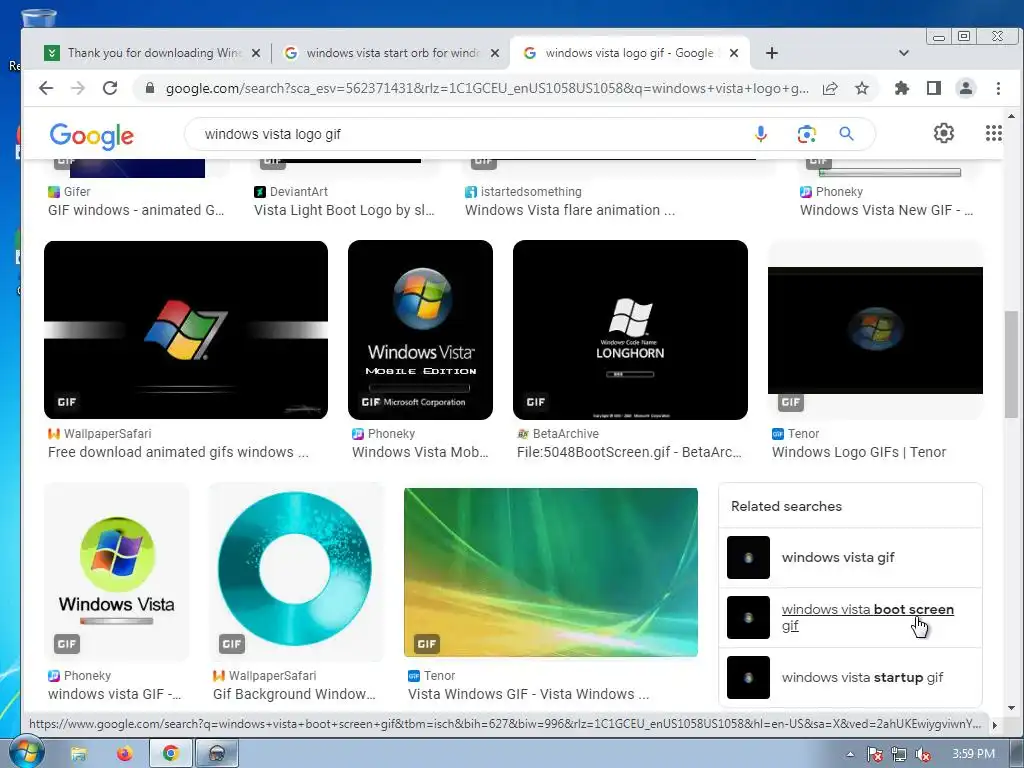Open 'Windows Logo GIFs | Tenor' link
This screenshot has height=768, width=1024.
pos(859,452)
